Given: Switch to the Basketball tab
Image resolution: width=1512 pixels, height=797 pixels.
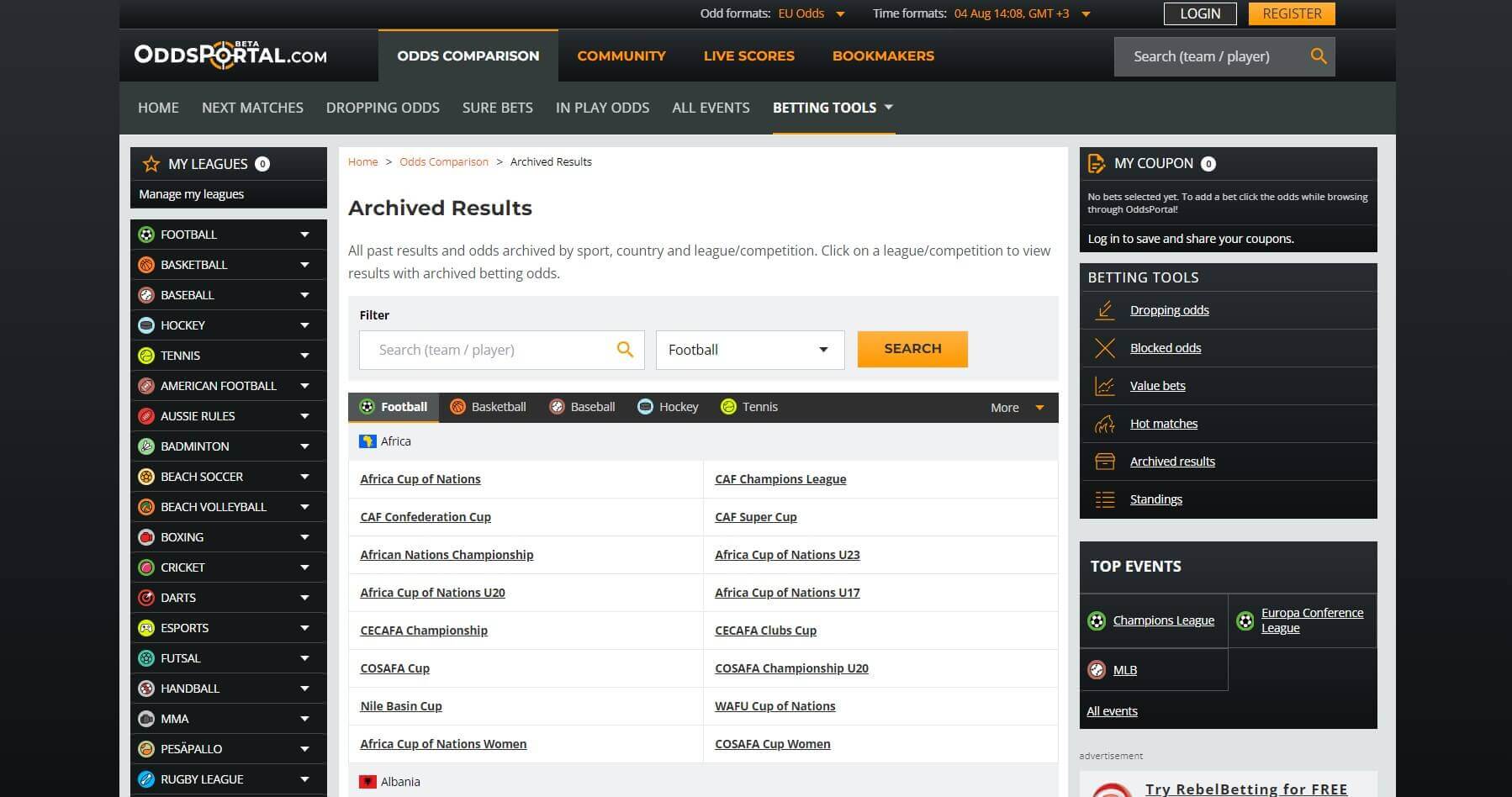Looking at the screenshot, I should click(498, 407).
